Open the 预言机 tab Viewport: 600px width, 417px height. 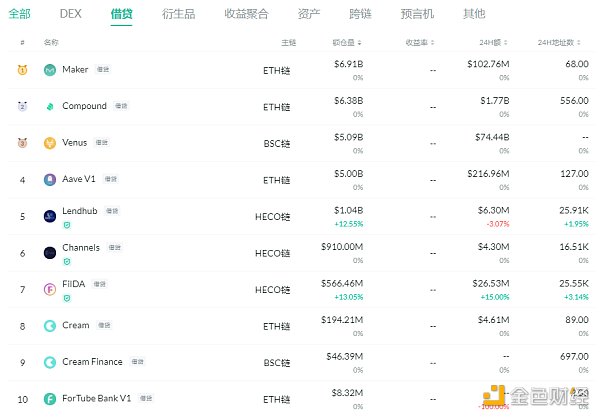point(417,14)
